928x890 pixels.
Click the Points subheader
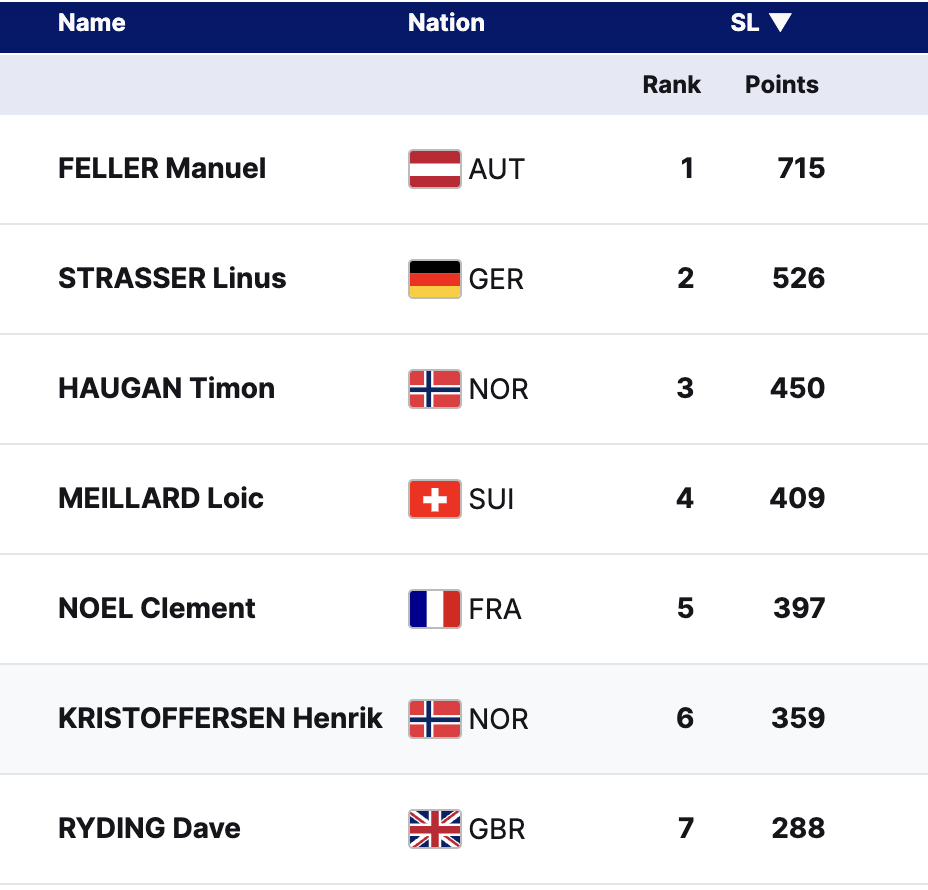click(781, 85)
